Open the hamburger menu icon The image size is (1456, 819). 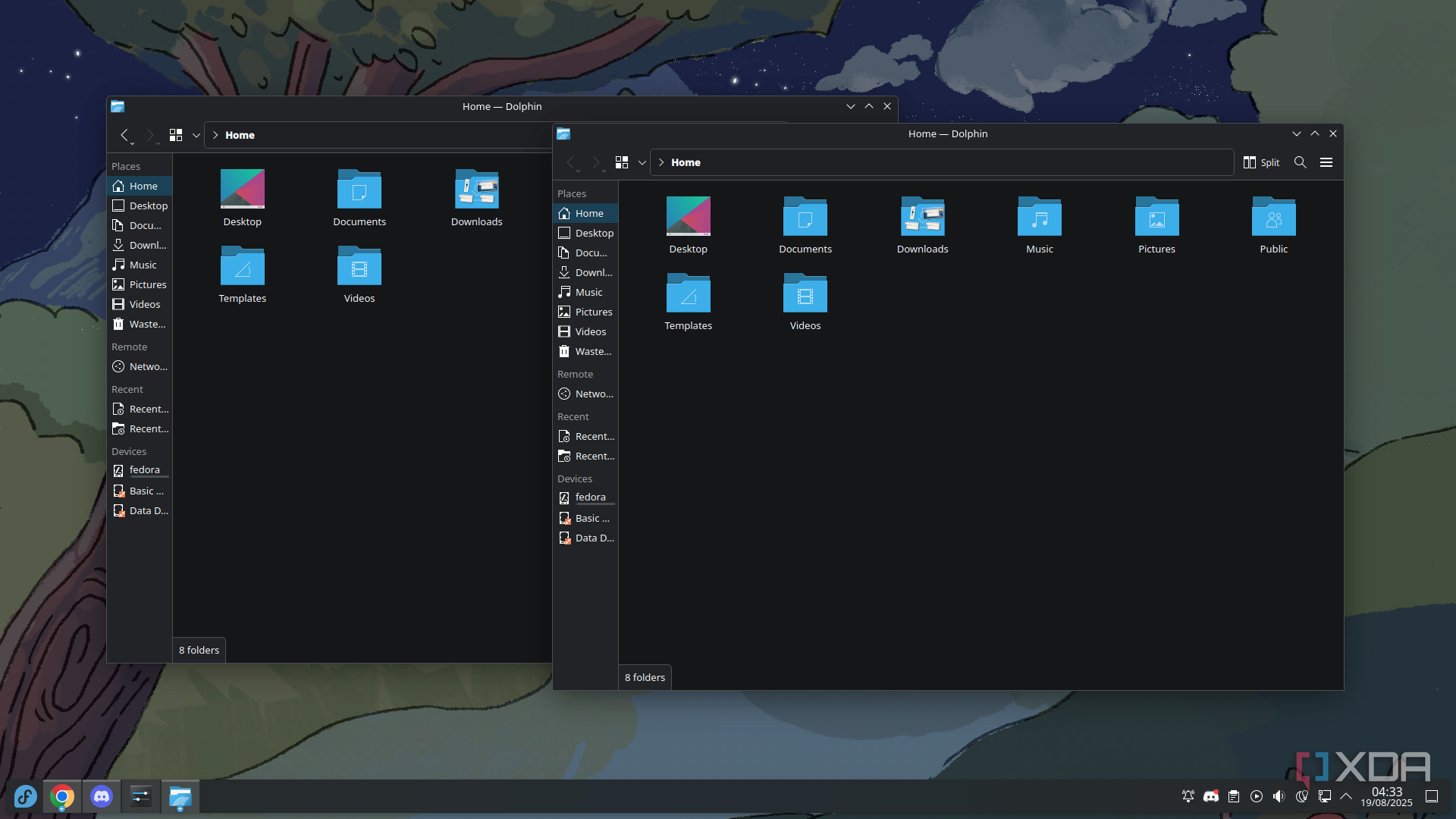point(1326,162)
